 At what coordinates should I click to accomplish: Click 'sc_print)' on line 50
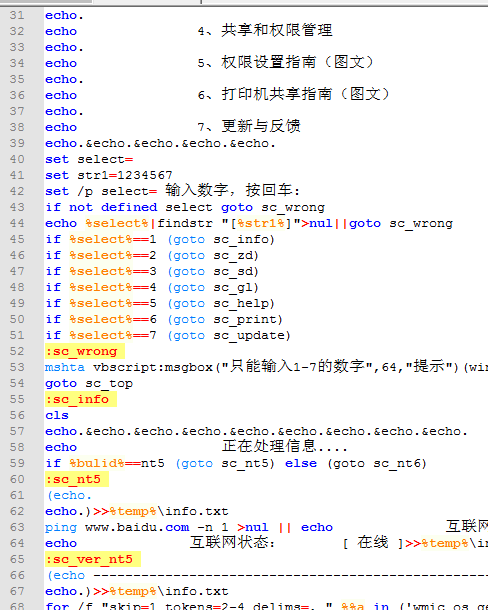point(248,319)
